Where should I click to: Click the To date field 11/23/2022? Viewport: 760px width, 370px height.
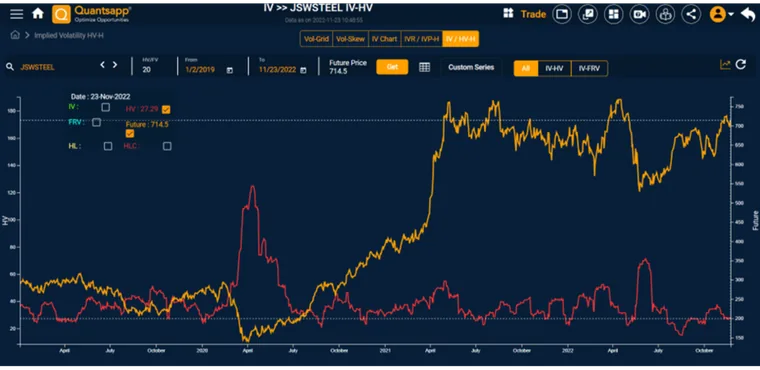click(x=277, y=70)
